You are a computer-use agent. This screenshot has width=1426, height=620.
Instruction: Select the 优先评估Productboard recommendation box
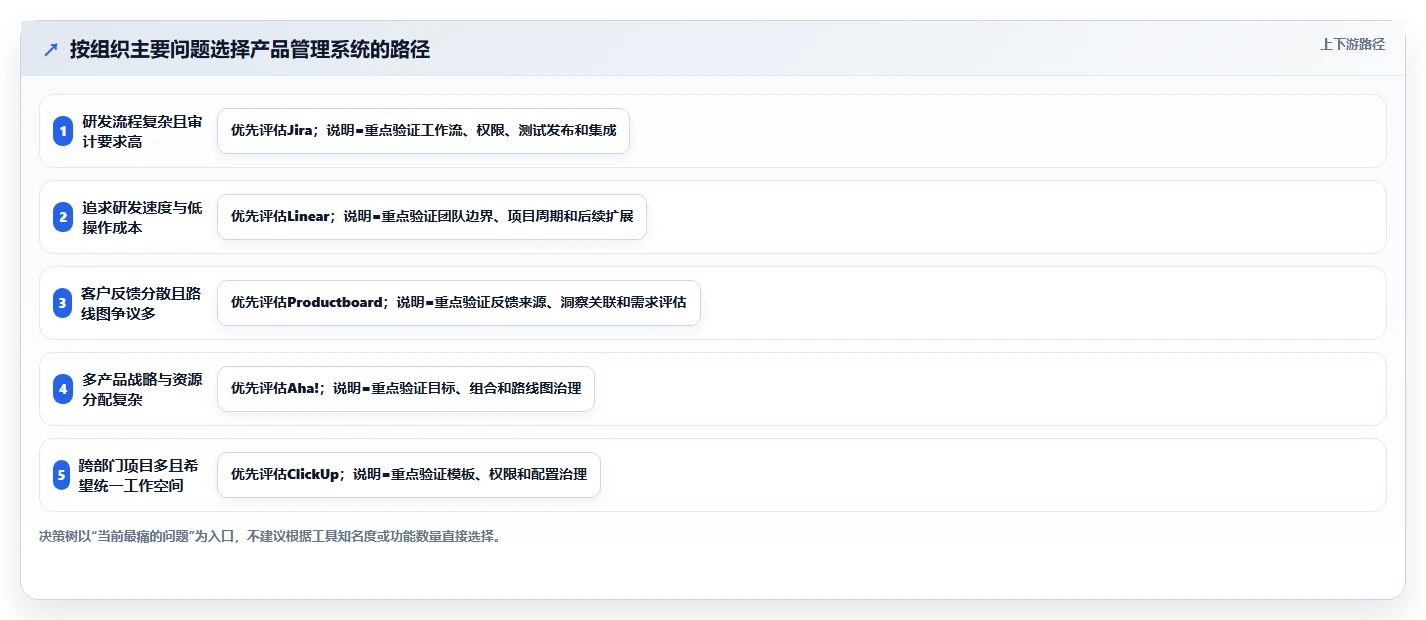click(x=459, y=303)
